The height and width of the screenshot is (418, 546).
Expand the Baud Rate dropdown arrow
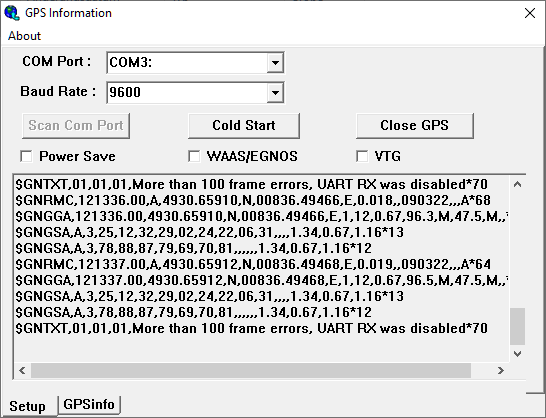point(275,93)
